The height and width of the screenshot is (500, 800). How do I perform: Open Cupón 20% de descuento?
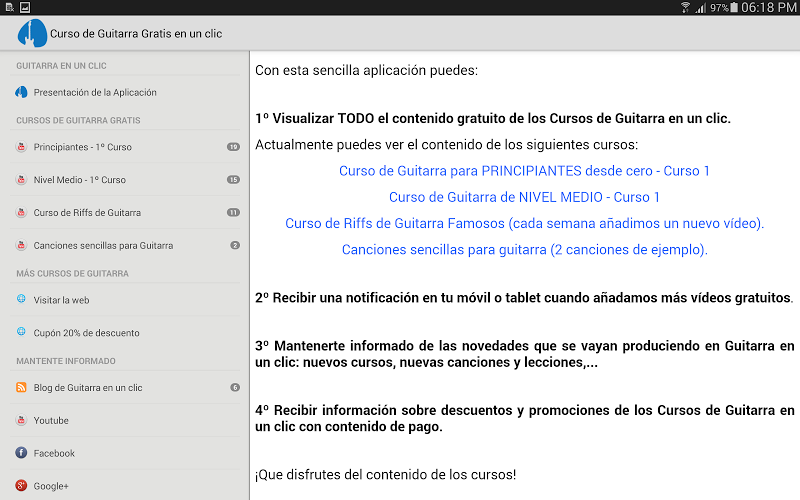125,333
